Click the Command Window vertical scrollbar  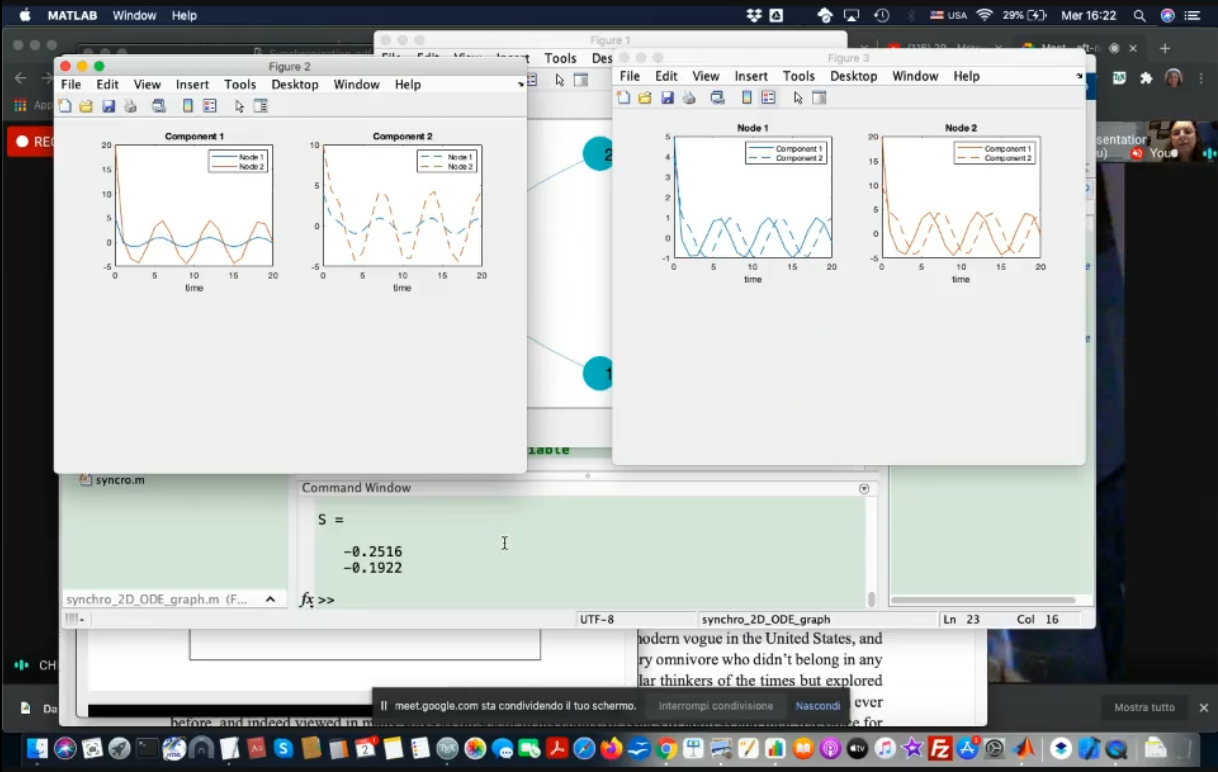point(871,598)
